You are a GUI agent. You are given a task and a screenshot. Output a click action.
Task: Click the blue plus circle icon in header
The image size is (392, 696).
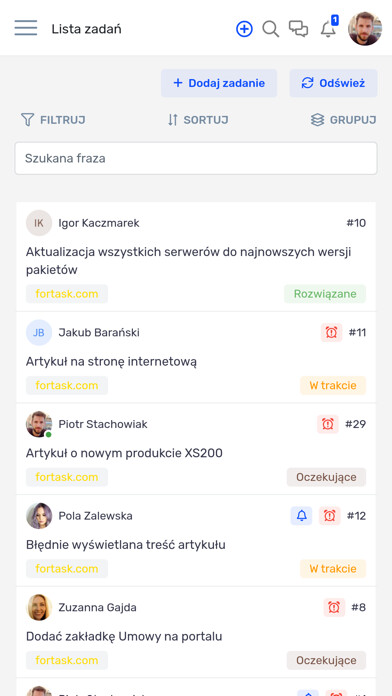click(x=244, y=29)
